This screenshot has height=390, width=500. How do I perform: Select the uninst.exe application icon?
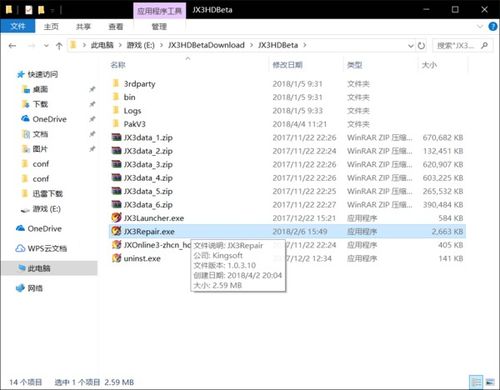pos(116,258)
